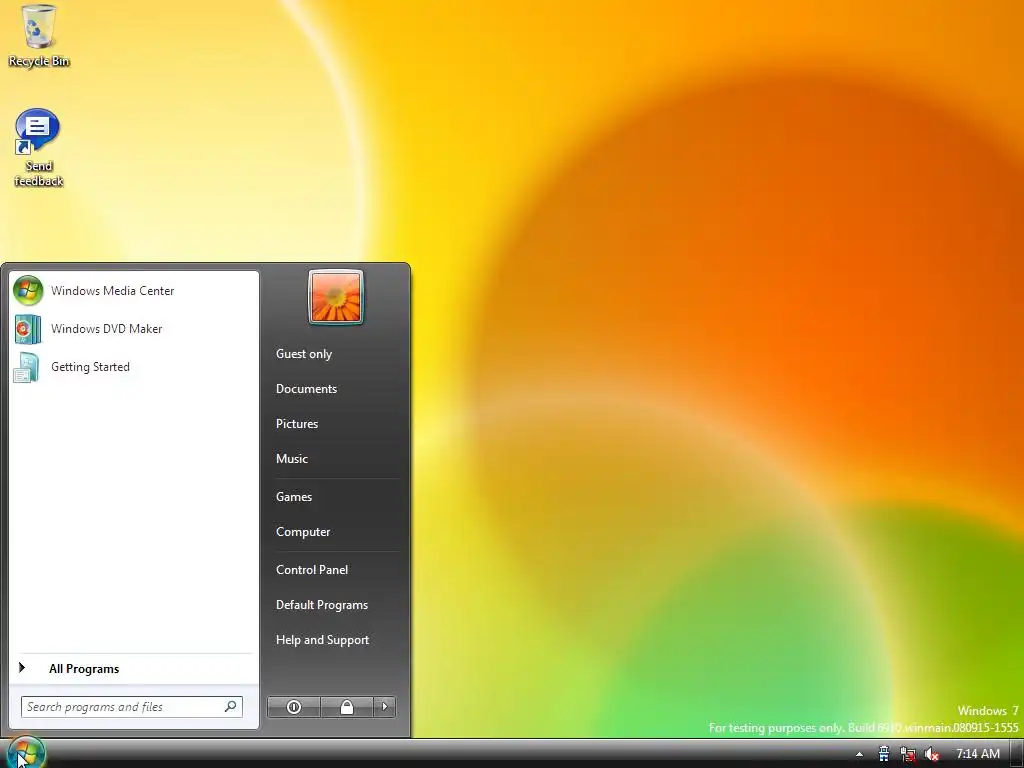Click the Show desktop button
1024x768 pixels.
click(x=1017, y=754)
